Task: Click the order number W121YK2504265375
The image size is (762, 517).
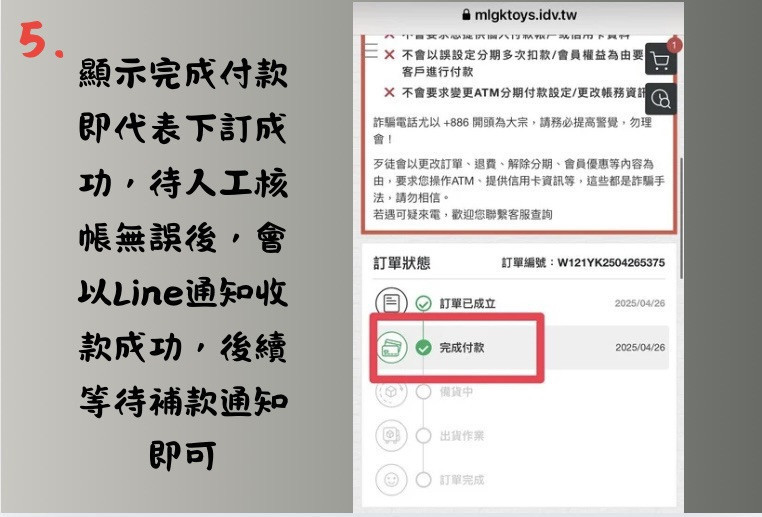Action: [x=611, y=263]
